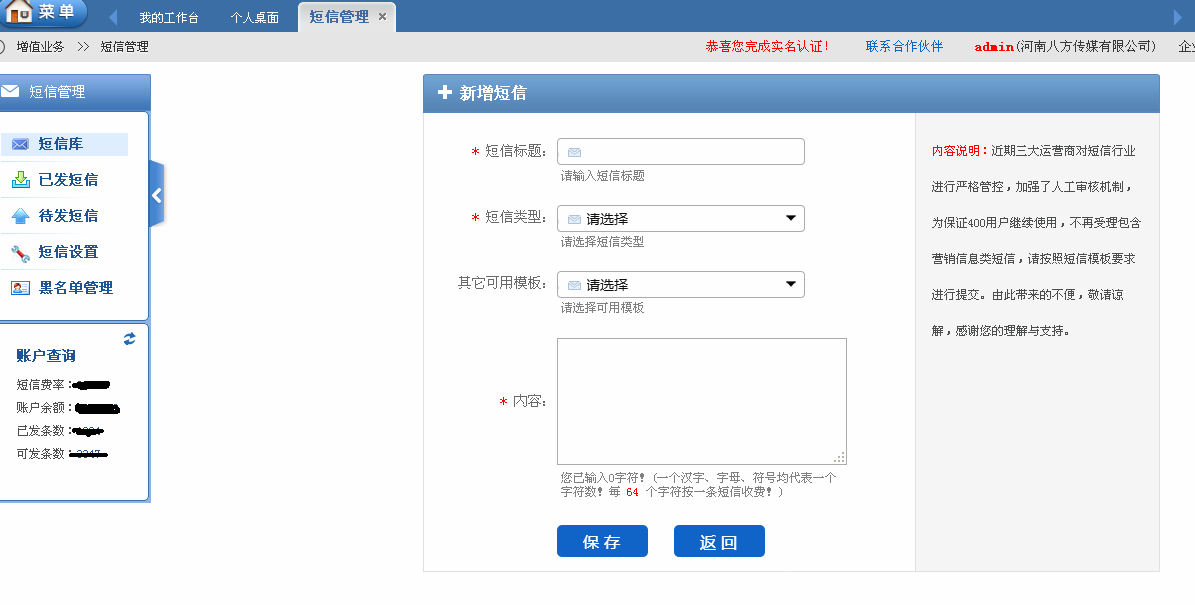1195x605 pixels.
Task: Collapse the left sidebar panel
Action: tap(156, 196)
